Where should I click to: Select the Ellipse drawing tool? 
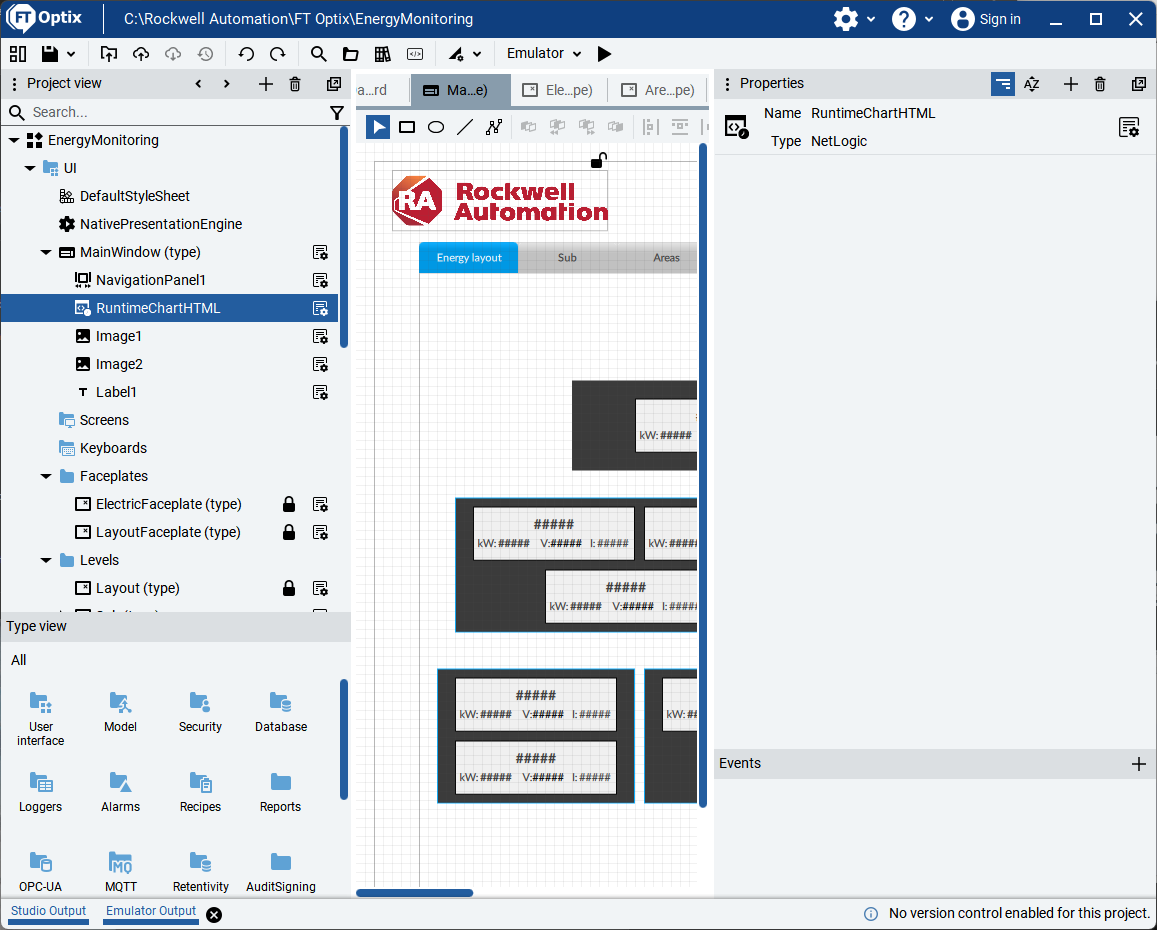[436, 127]
